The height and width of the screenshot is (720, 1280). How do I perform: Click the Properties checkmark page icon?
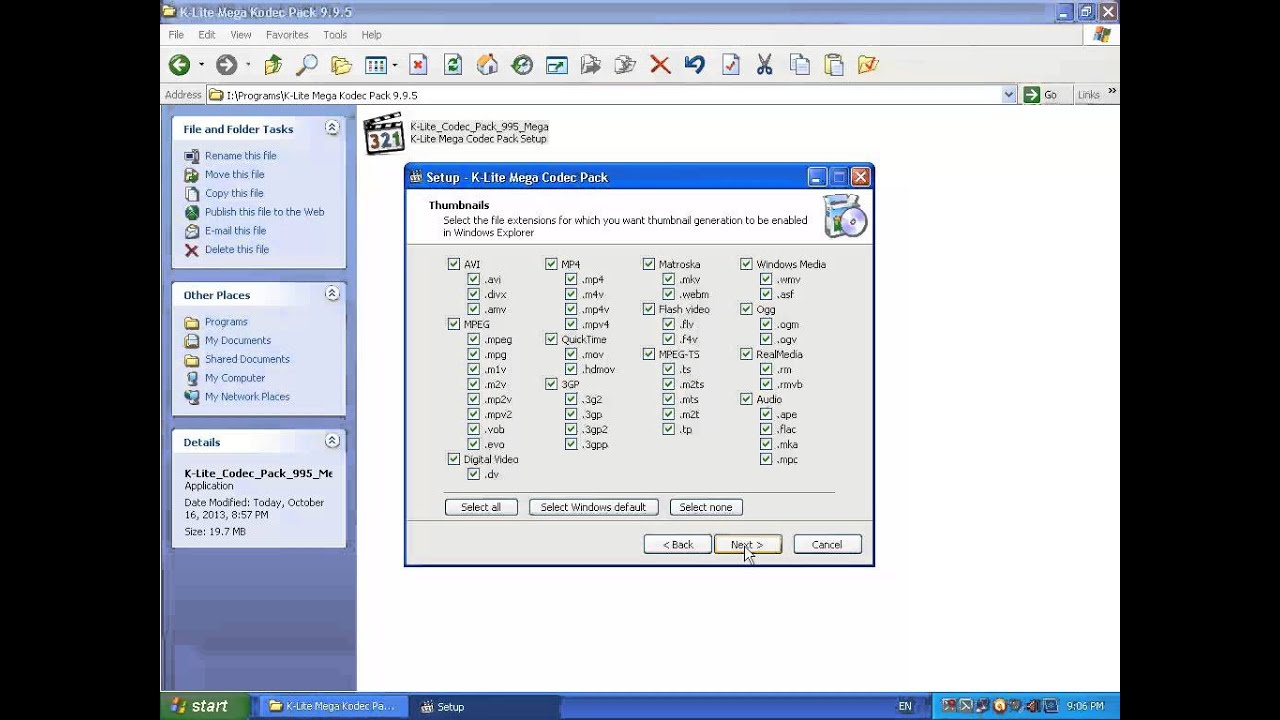(730, 65)
